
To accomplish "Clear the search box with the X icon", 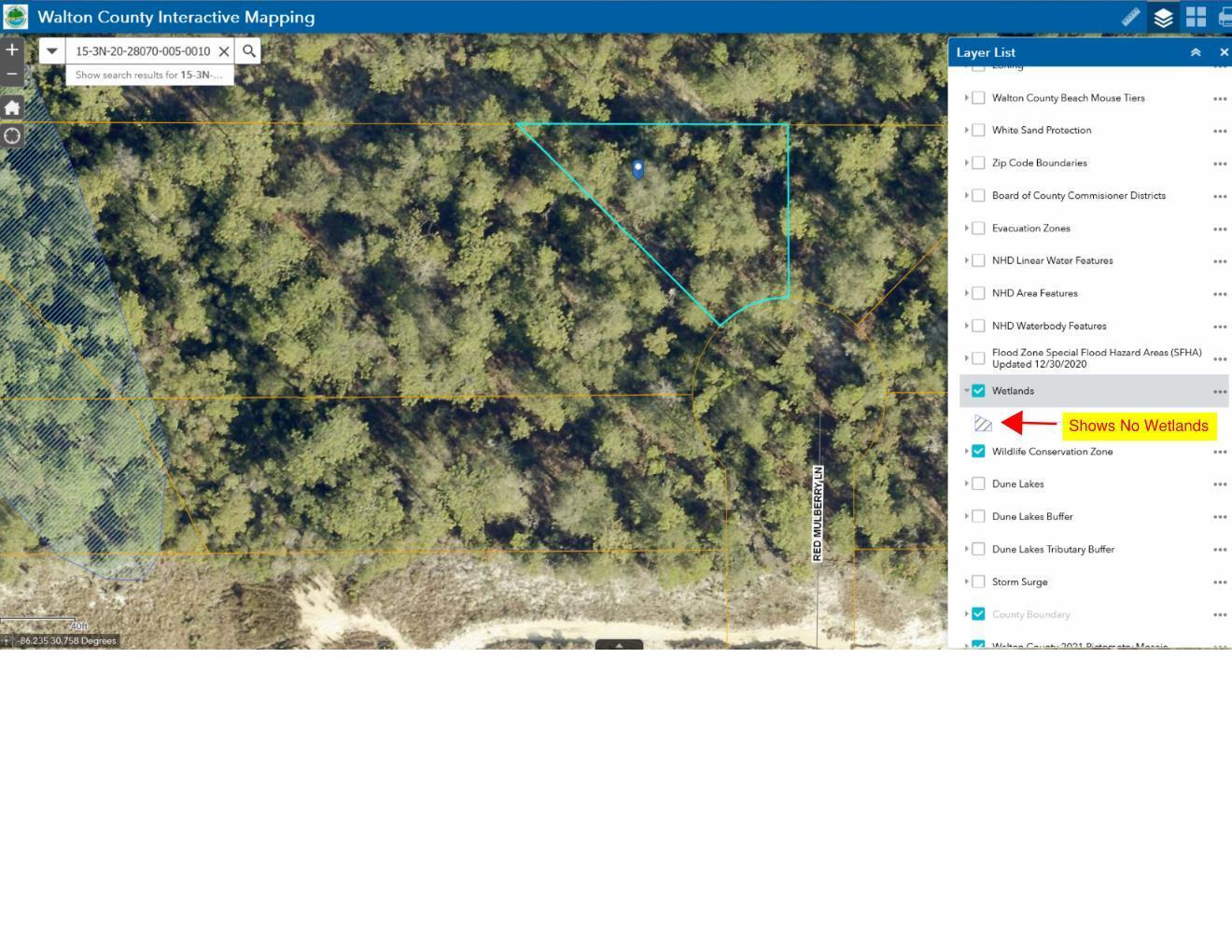I will 223,51.
